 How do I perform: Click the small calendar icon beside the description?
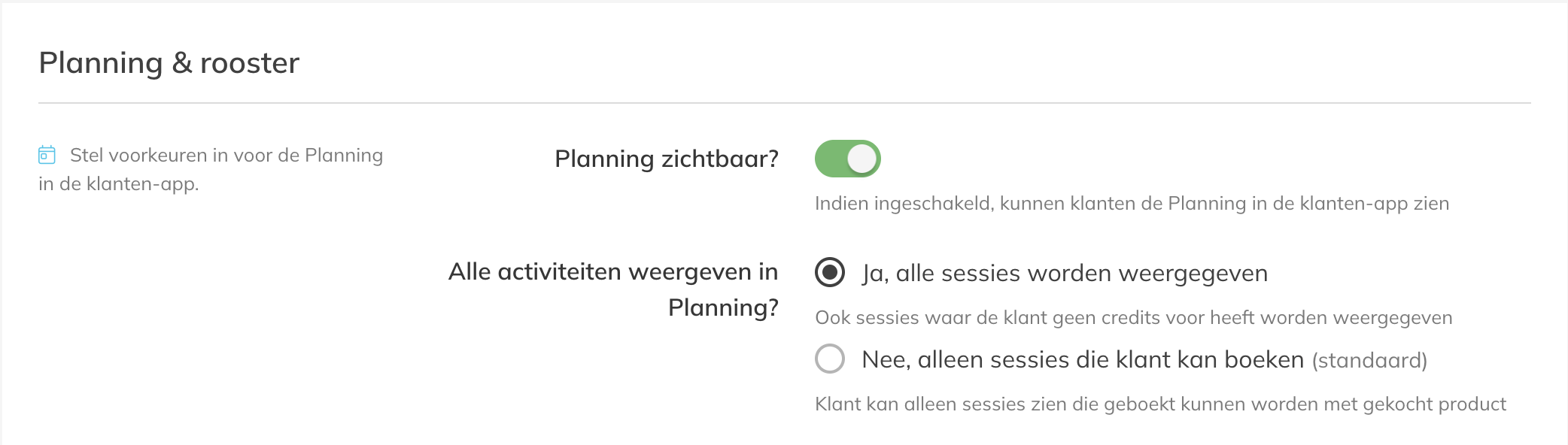[47, 155]
